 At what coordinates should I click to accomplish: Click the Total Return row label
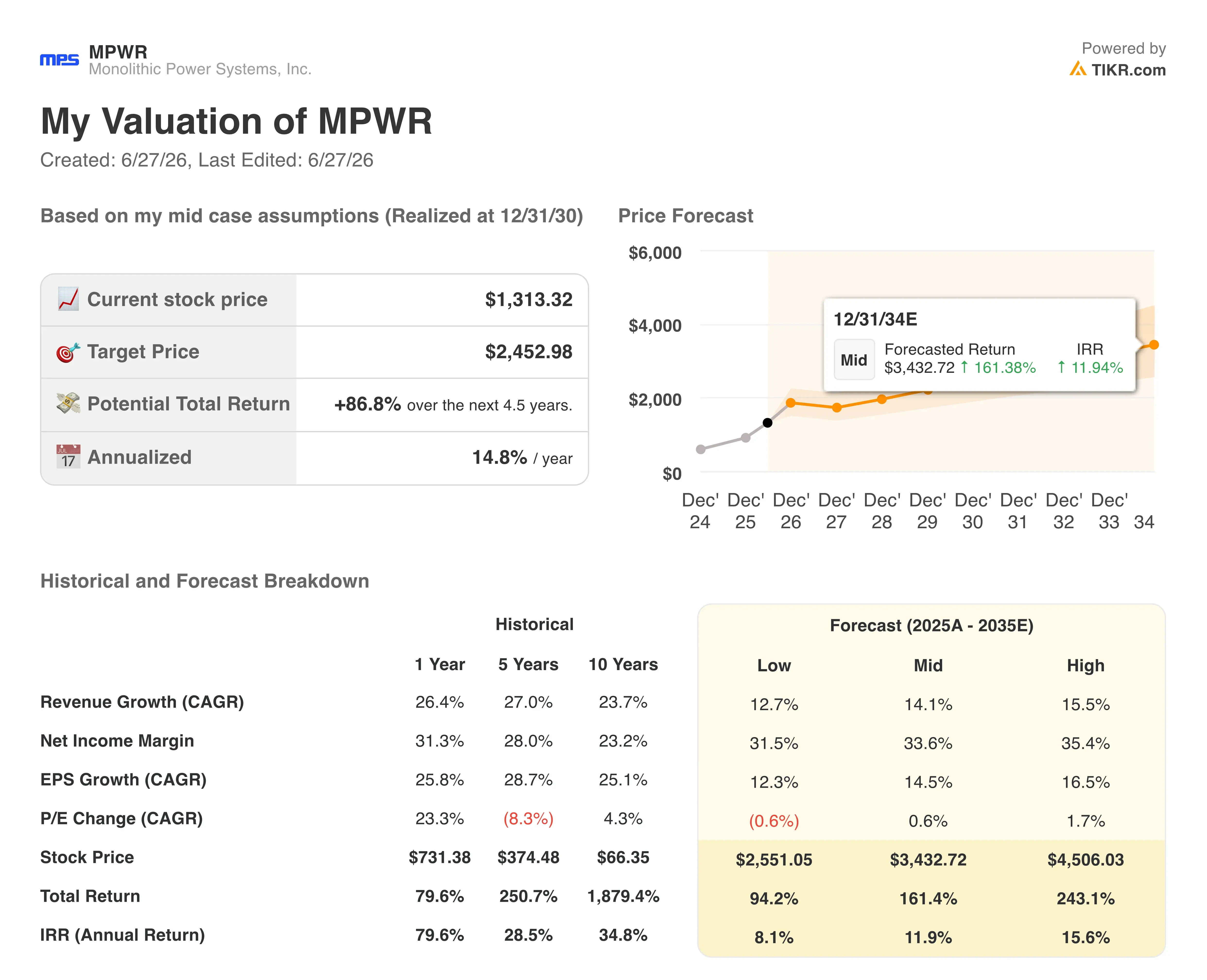coord(90,896)
